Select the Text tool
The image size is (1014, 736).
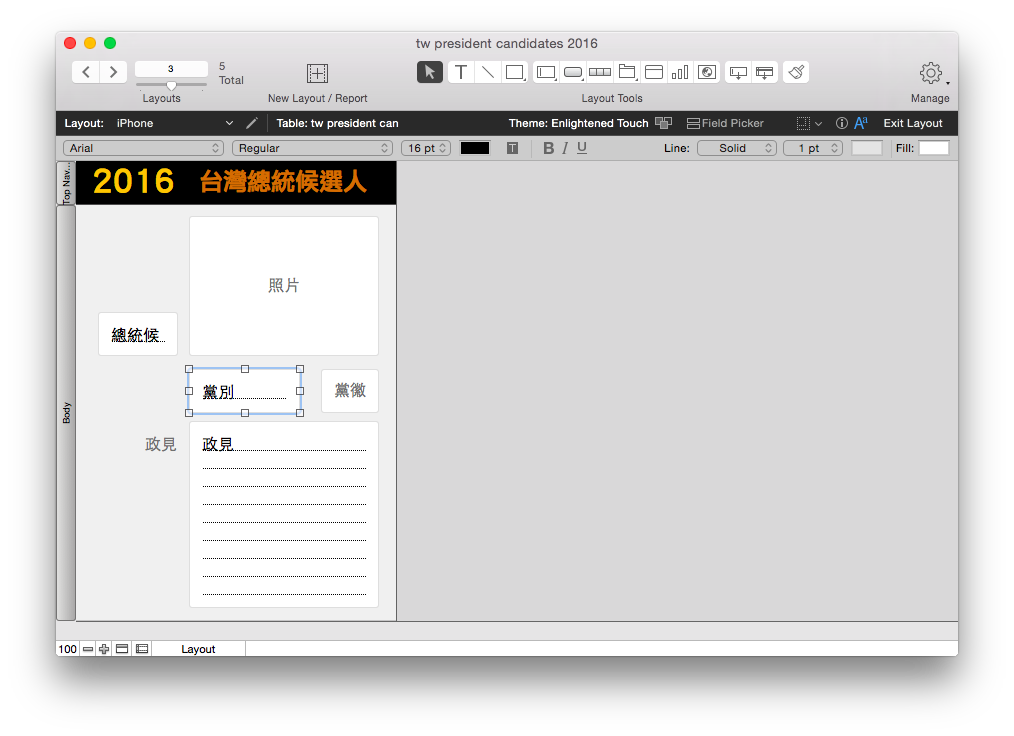tap(461, 72)
